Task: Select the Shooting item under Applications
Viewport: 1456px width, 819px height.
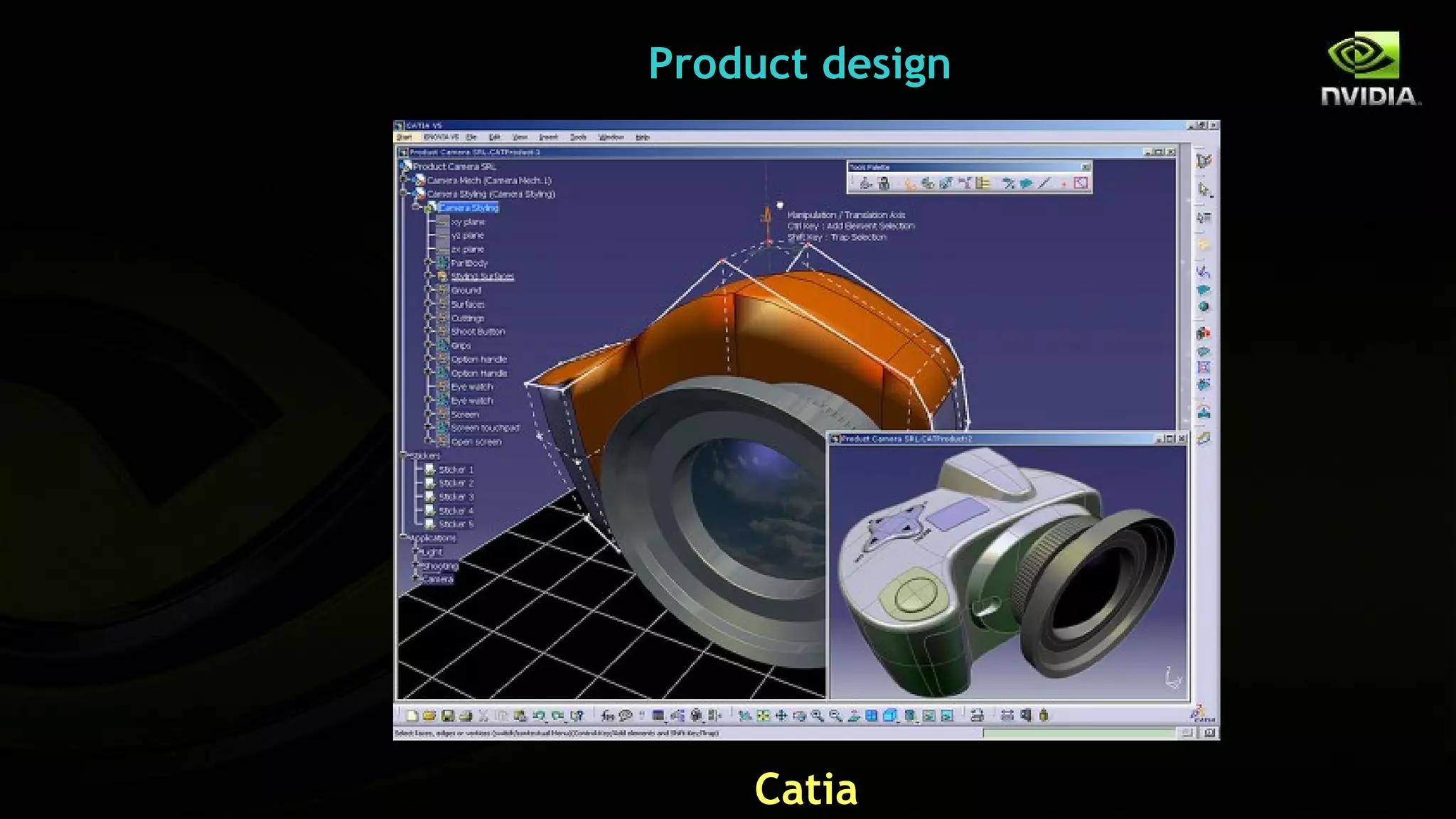Action: (x=440, y=566)
